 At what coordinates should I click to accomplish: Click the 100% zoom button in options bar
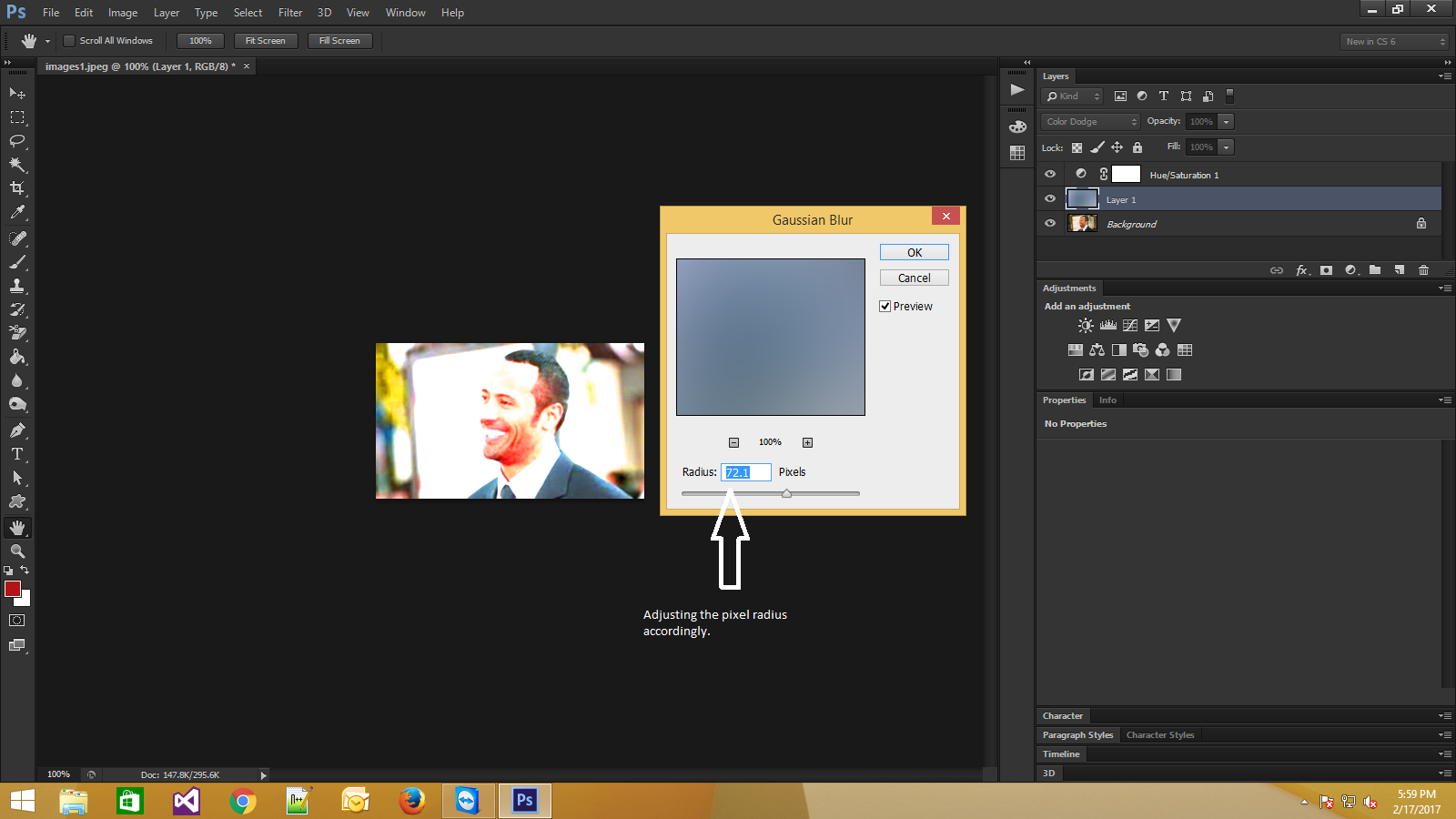(x=200, y=40)
